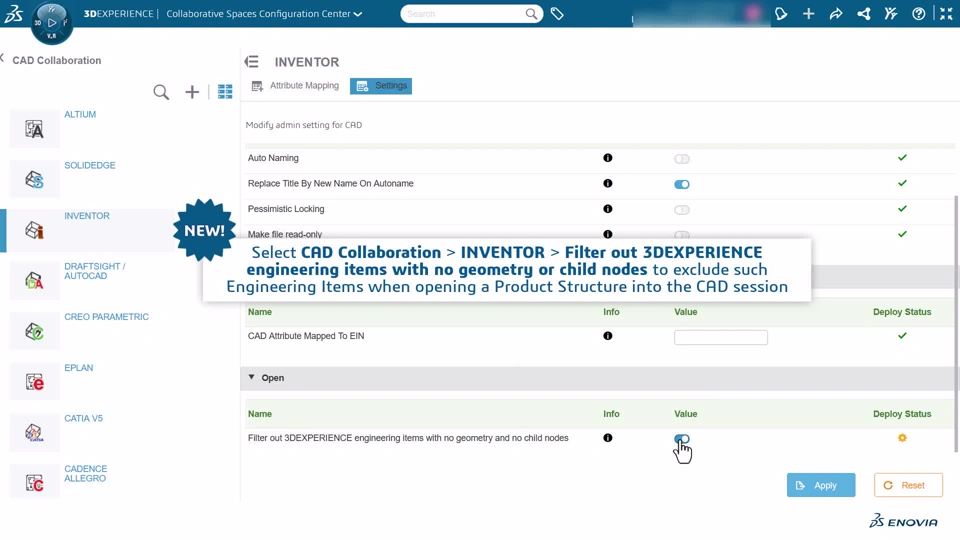Open the tag icon next to search

point(557,13)
